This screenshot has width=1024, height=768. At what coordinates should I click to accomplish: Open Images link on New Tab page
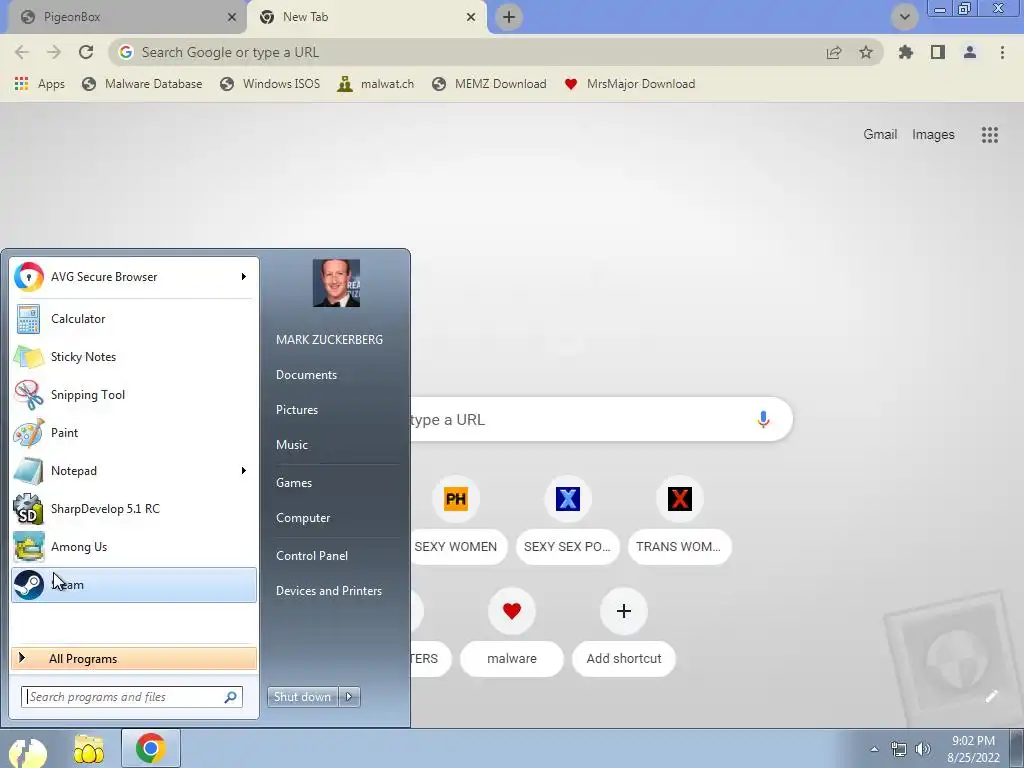point(933,135)
